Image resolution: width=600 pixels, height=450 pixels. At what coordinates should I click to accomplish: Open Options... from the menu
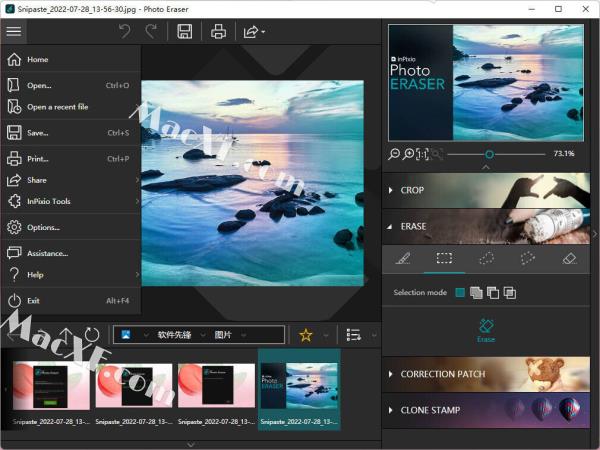pyautogui.click(x=71, y=227)
